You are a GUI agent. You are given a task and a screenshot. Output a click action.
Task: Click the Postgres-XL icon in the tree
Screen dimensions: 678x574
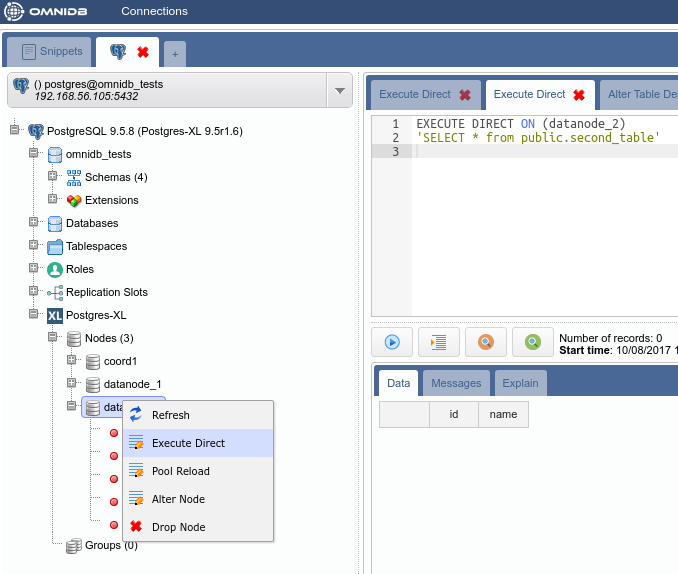pyautogui.click(x=55, y=315)
